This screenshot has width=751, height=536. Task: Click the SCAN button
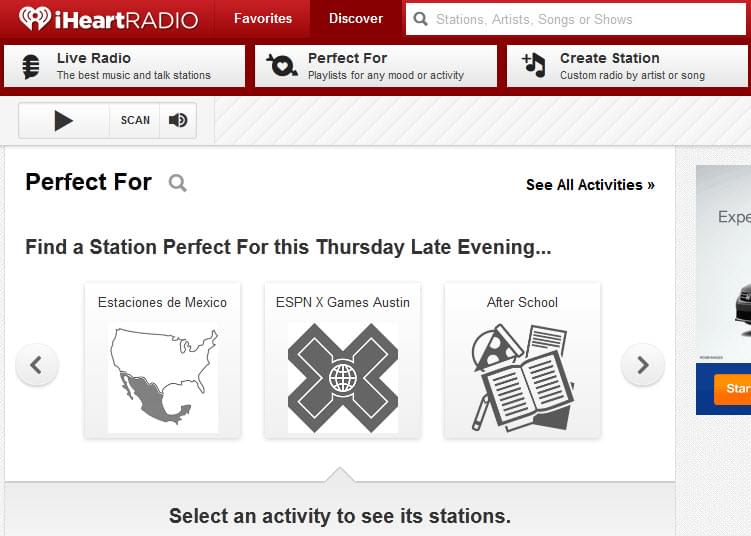(135, 121)
